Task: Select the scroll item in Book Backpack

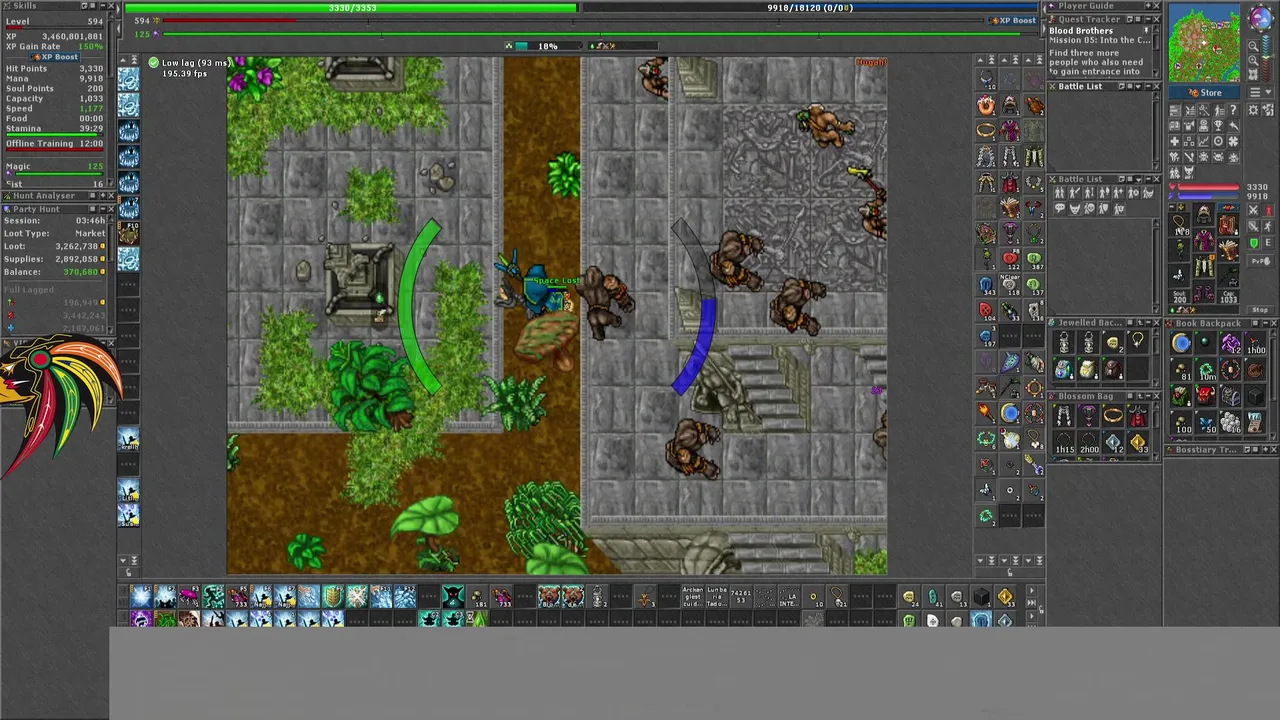Action: pos(1255,422)
